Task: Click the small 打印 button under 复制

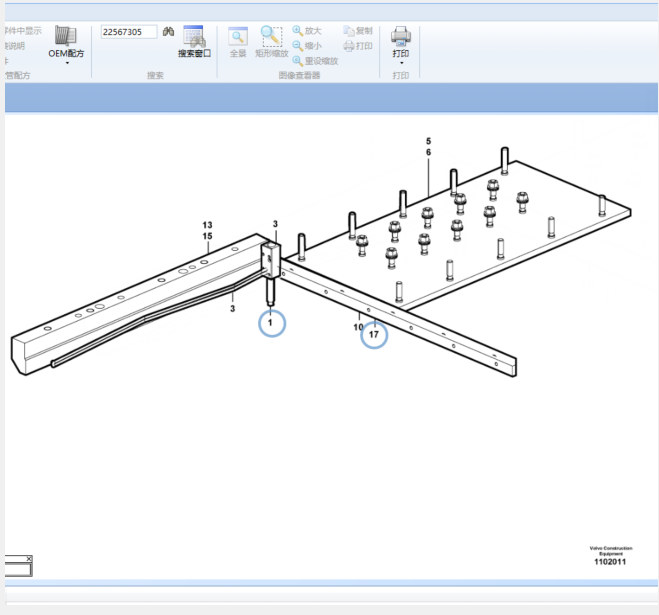Action: 357,46
